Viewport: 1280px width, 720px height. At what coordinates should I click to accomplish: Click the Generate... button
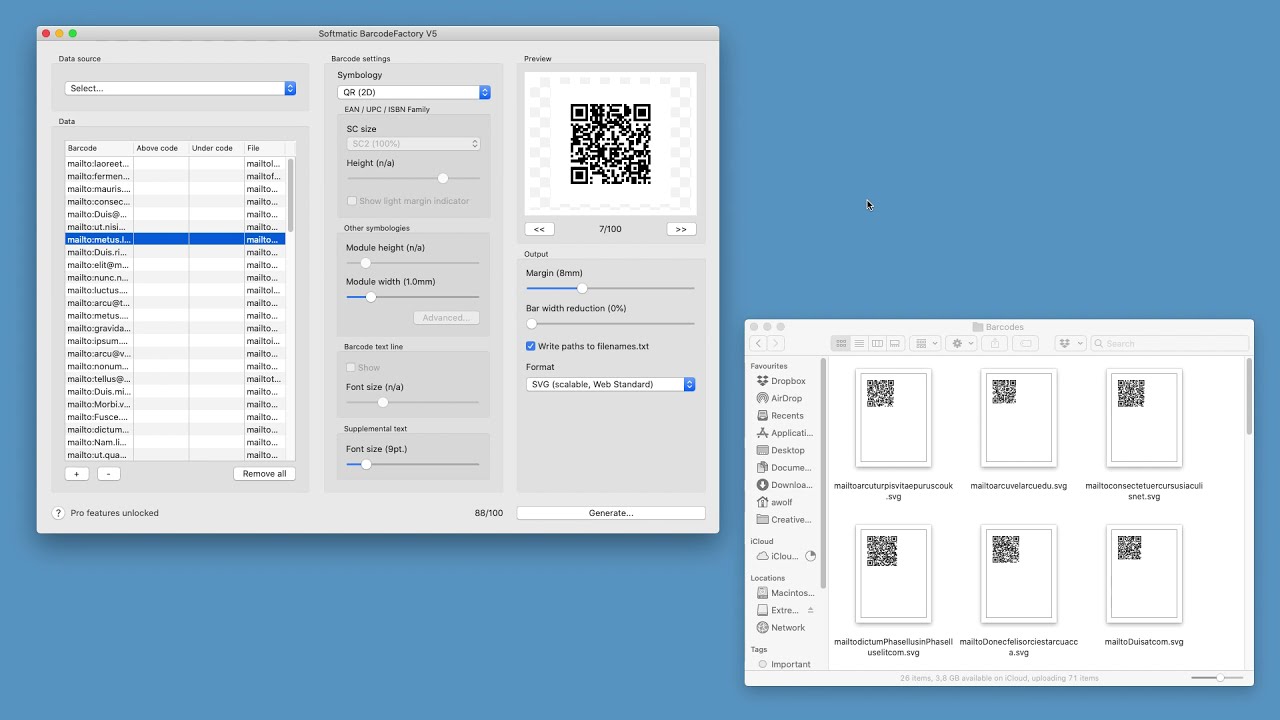pos(611,513)
